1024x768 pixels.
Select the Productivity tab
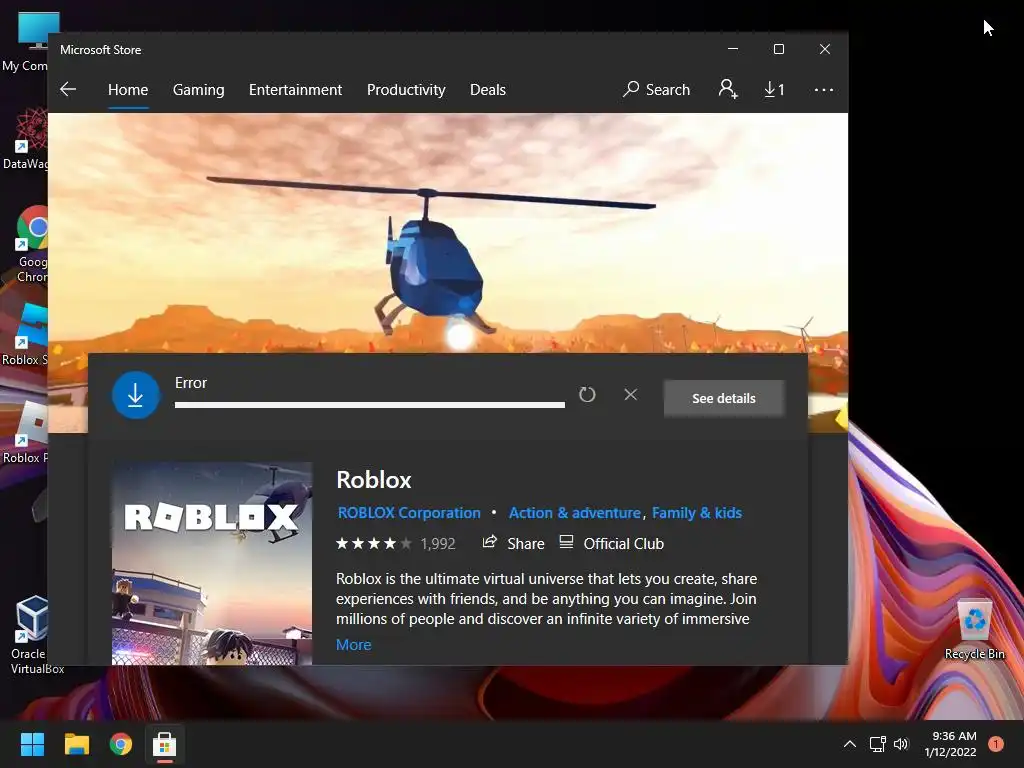tap(406, 89)
